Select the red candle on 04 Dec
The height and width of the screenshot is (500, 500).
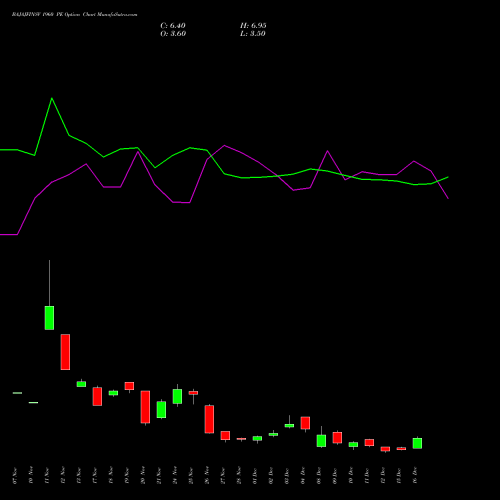coord(305,423)
